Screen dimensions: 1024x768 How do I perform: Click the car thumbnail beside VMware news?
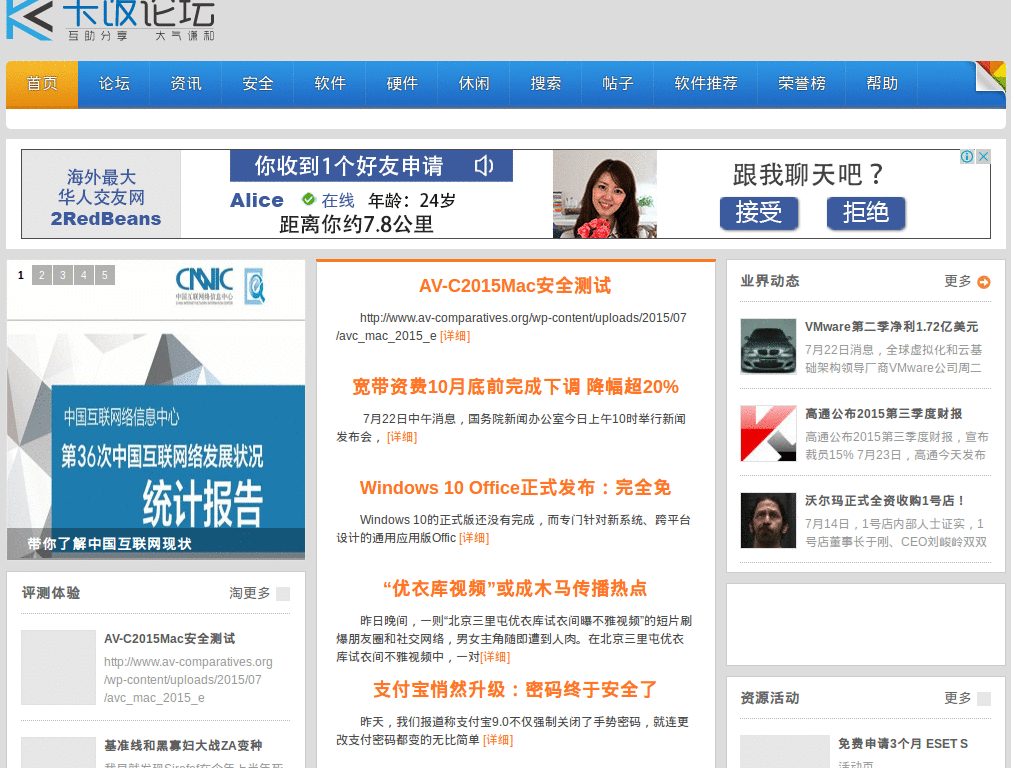(x=768, y=346)
